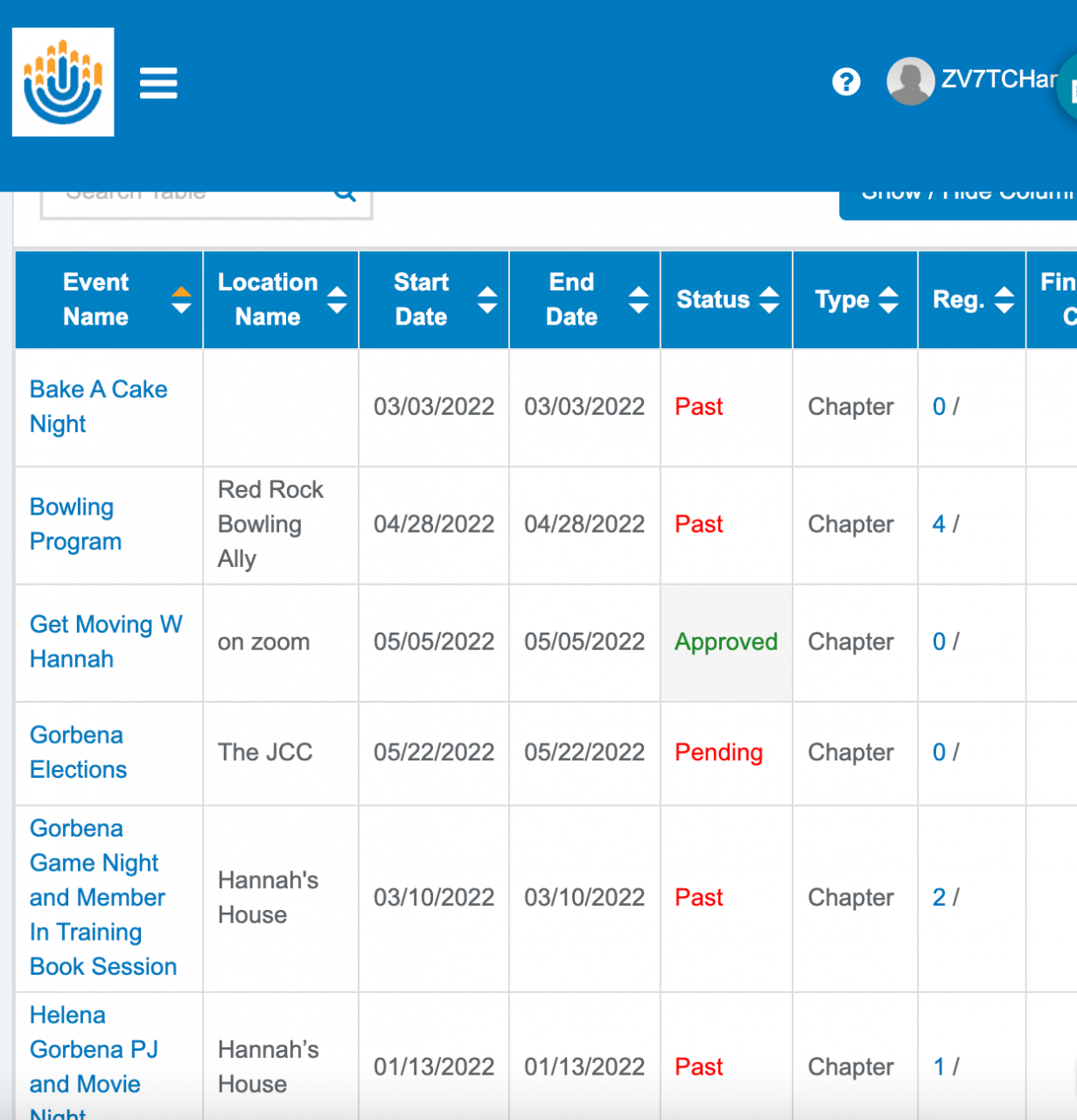
Task: Sort by the Start Date column
Action: point(434,300)
